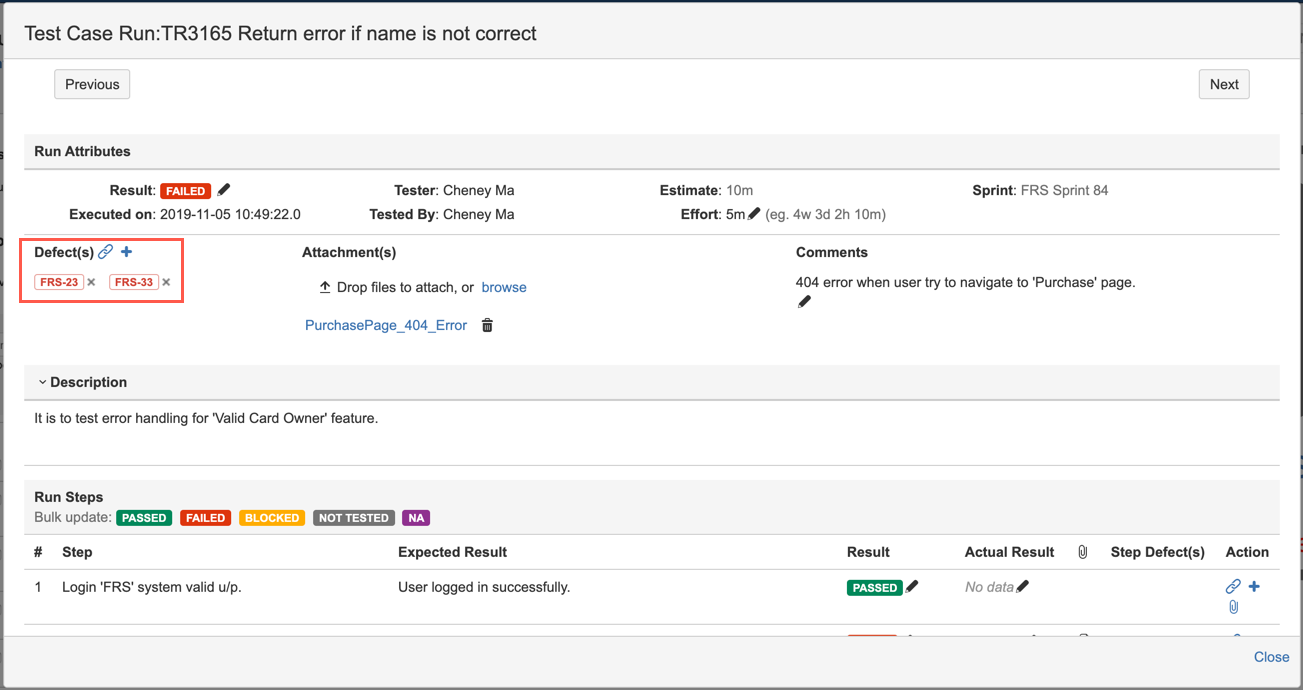Remove defect FRS-23 with its x icon
This screenshot has width=1303, height=690.
click(x=91, y=282)
